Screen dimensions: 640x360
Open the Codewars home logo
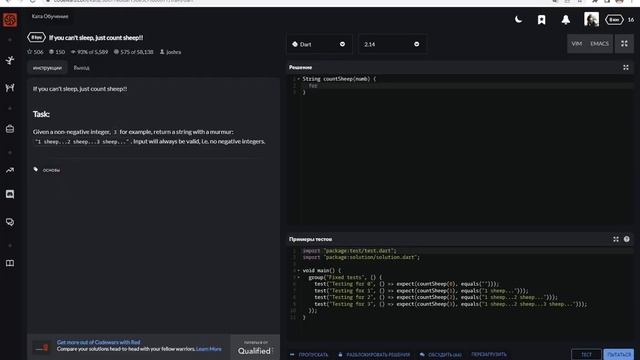pos(10,19)
